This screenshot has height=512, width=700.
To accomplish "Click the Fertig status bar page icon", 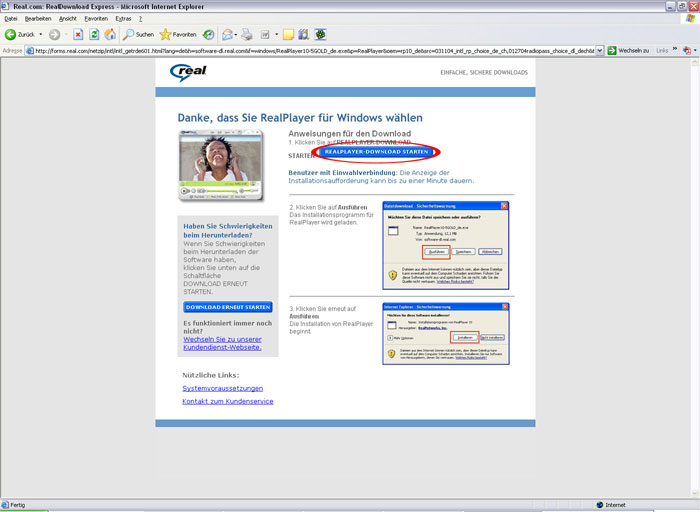I will (5, 505).
